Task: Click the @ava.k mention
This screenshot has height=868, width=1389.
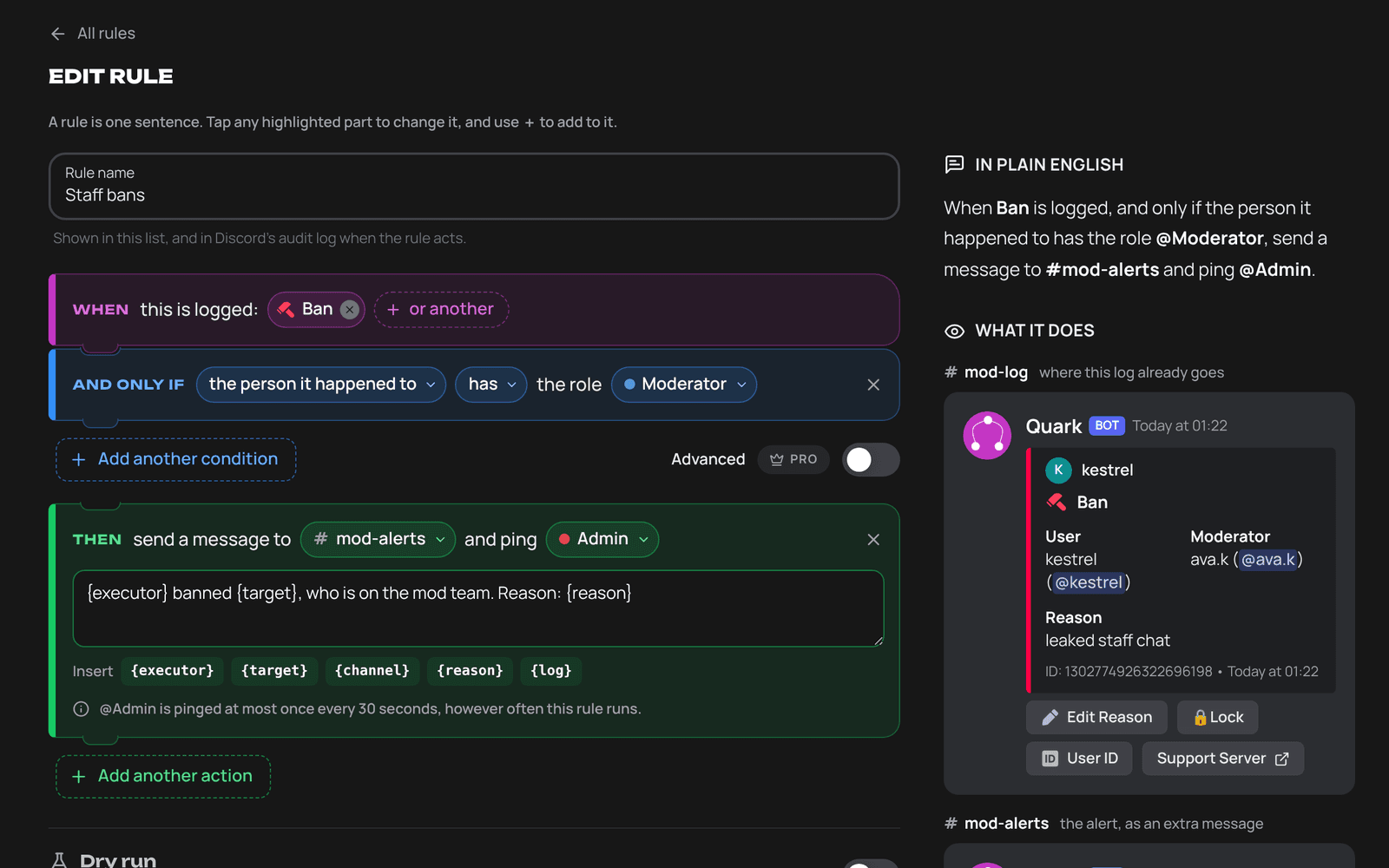Action: click(1268, 560)
